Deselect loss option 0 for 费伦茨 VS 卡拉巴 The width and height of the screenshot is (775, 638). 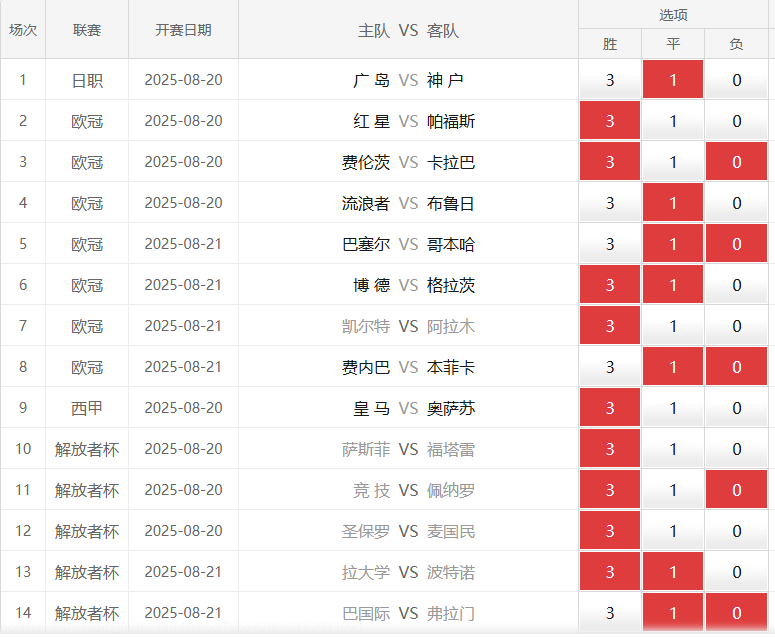pos(736,162)
